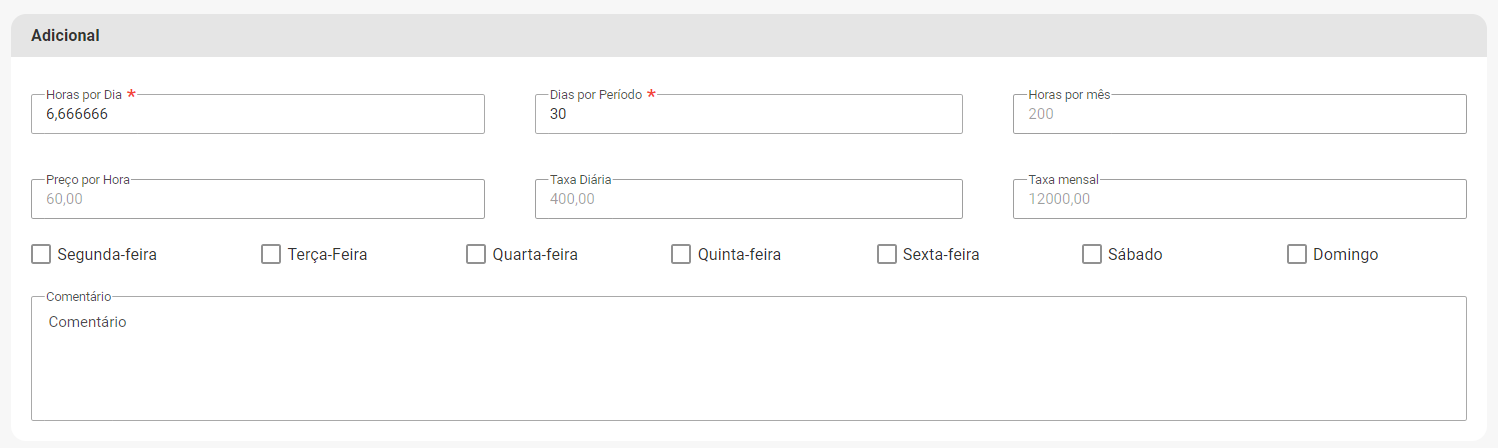Mark the Sábado checkbox

1092,254
